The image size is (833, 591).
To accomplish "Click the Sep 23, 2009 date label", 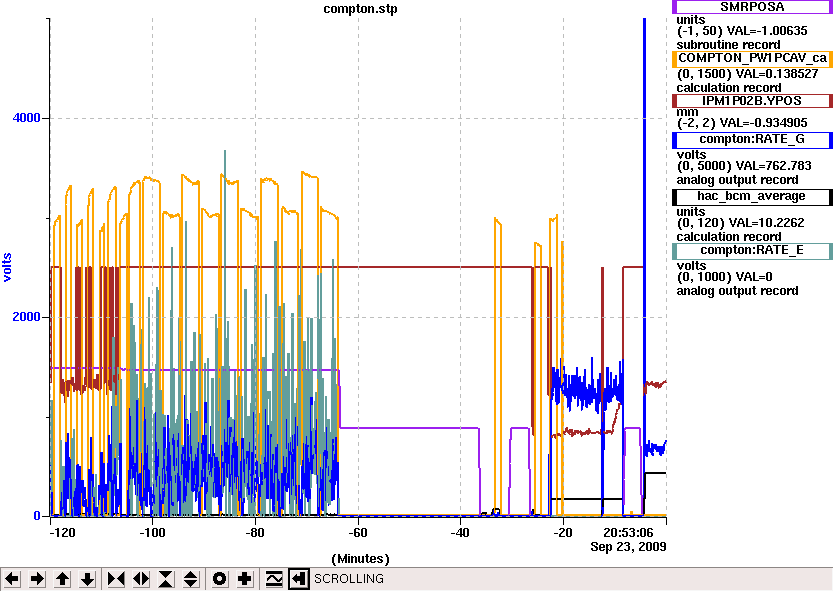I will pyautogui.click(x=628, y=546).
